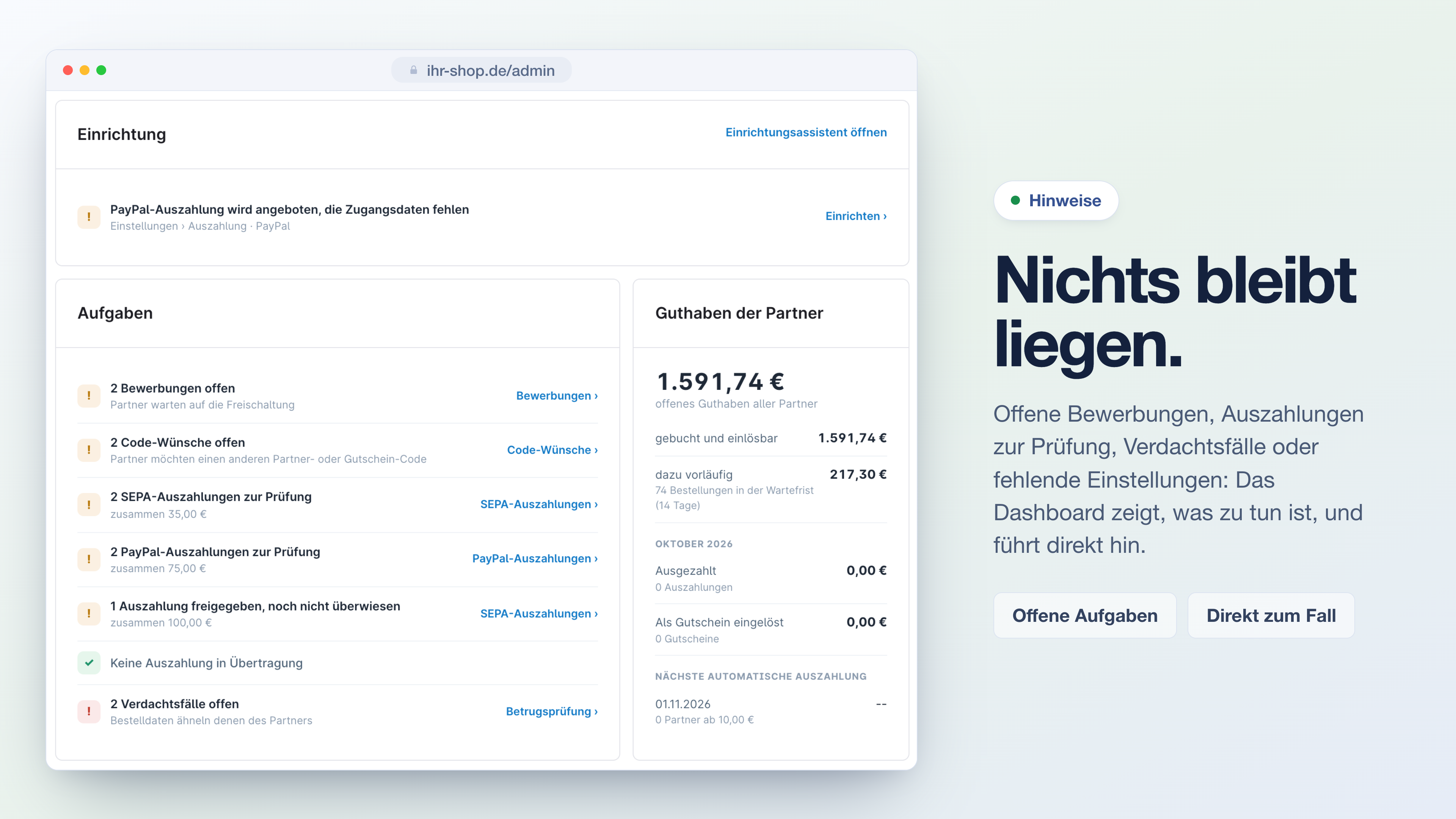This screenshot has height=819, width=1456.
Task: Click the Hinweise badge label
Action: (1065, 201)
